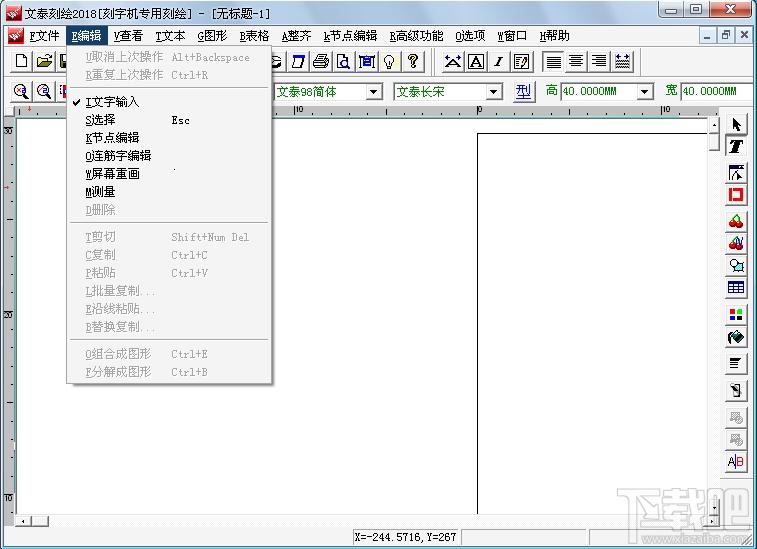
Task: Open the 查看 menu
Action: (128, 36)
